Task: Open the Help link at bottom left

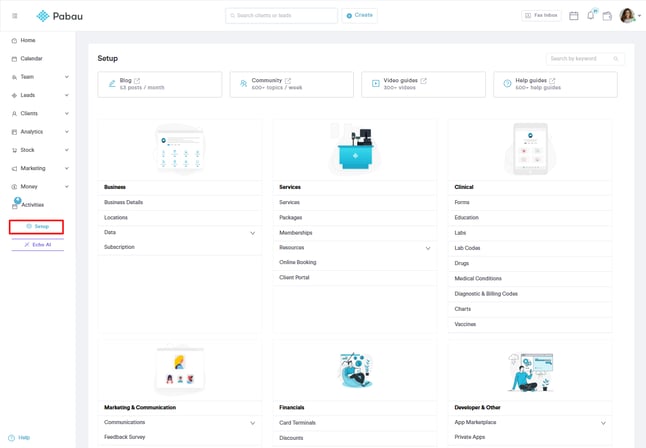Action: pyautogui.click(x=20, y=438)
